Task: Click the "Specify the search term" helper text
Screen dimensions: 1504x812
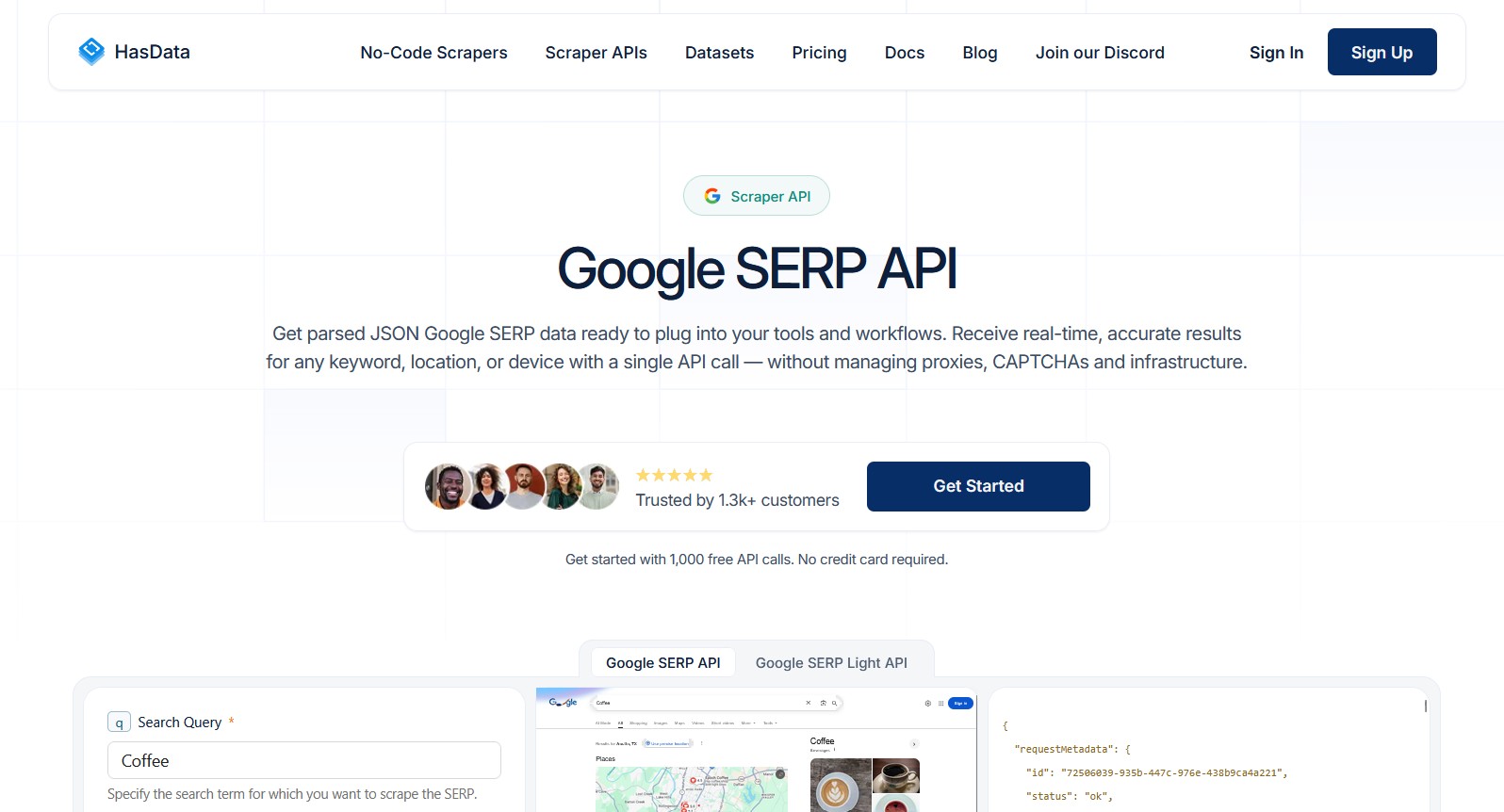Action: click(x=292, y=794)
